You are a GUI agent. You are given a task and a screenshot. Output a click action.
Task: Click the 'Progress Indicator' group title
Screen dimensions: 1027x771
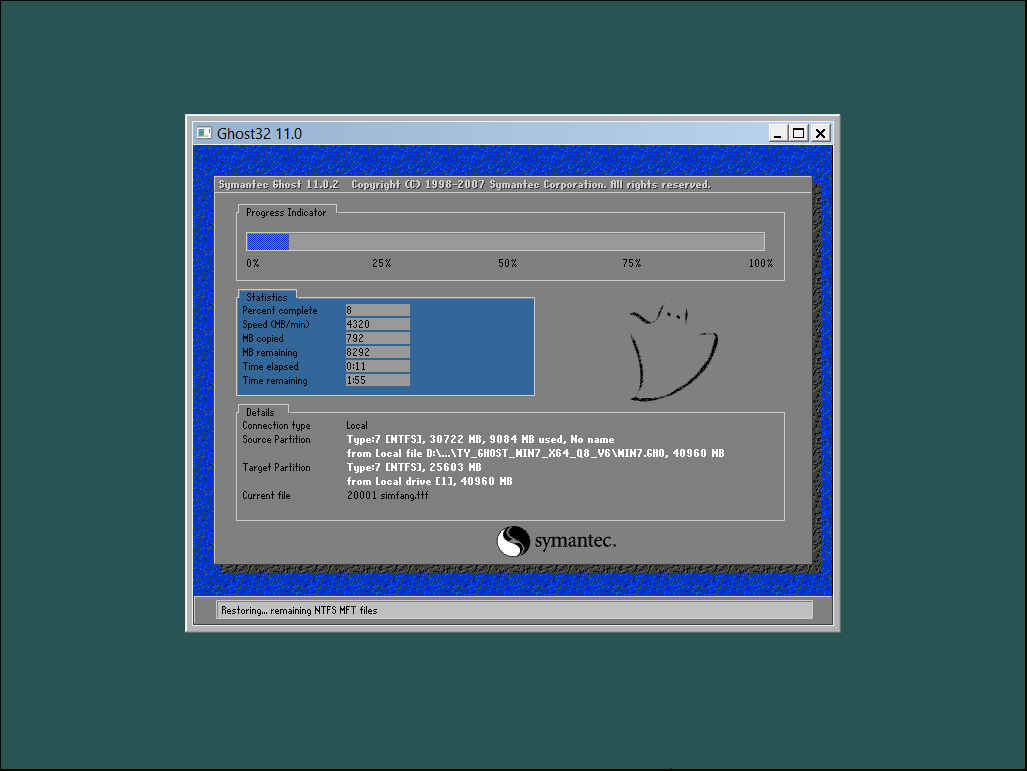point(286,212)
